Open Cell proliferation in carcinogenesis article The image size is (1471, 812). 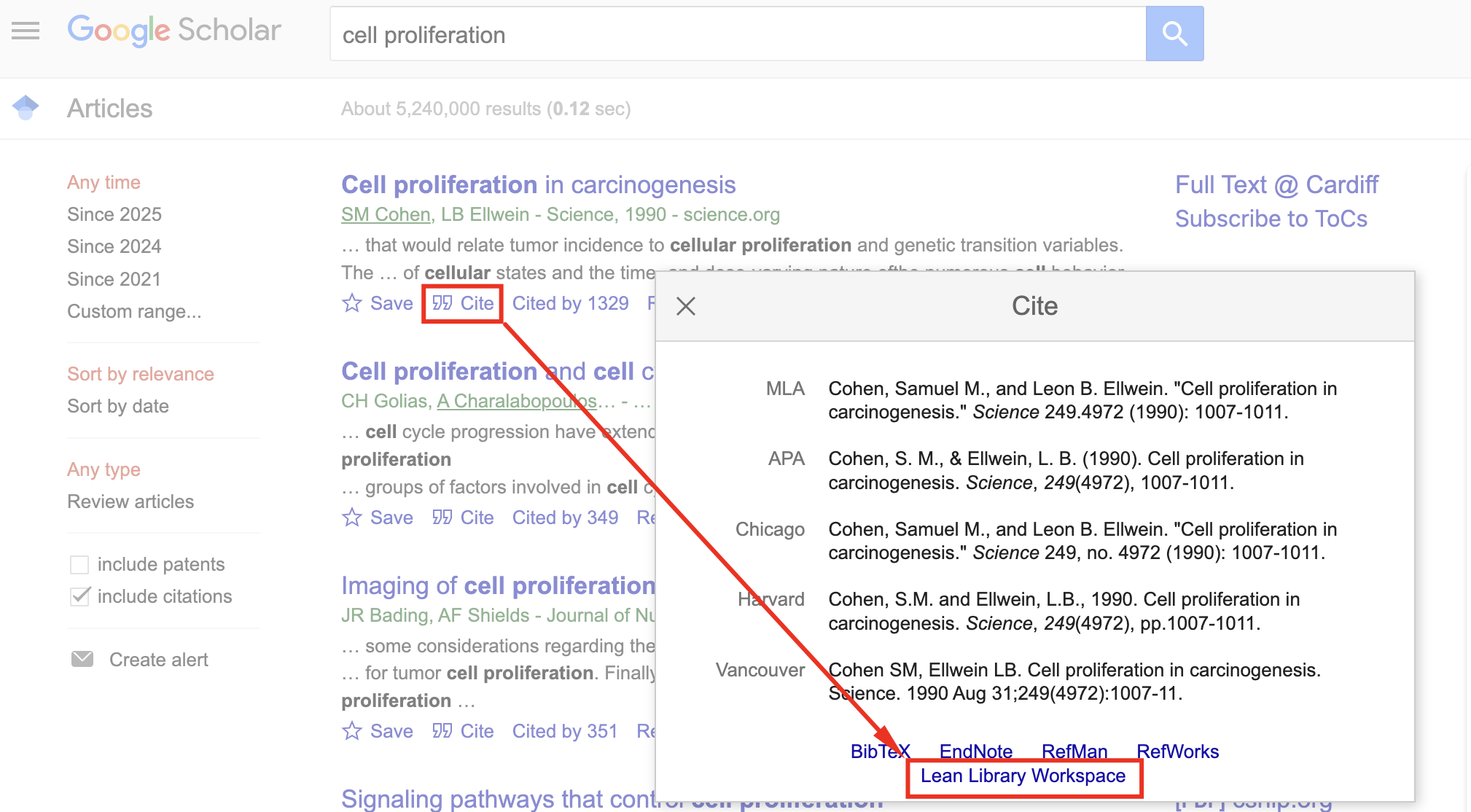pos(539,184)
